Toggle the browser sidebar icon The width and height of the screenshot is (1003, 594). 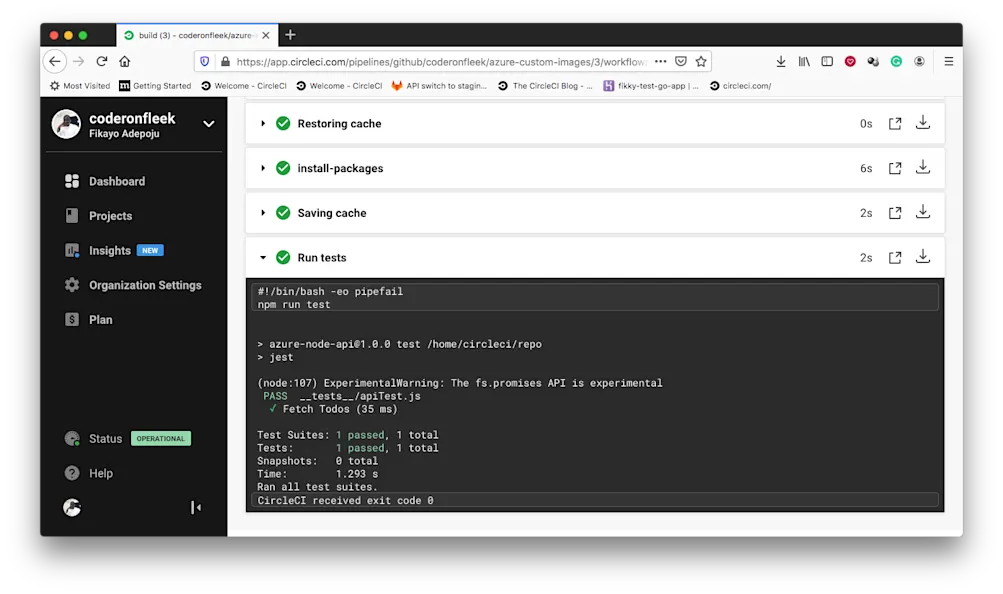(x=827, y=61)
